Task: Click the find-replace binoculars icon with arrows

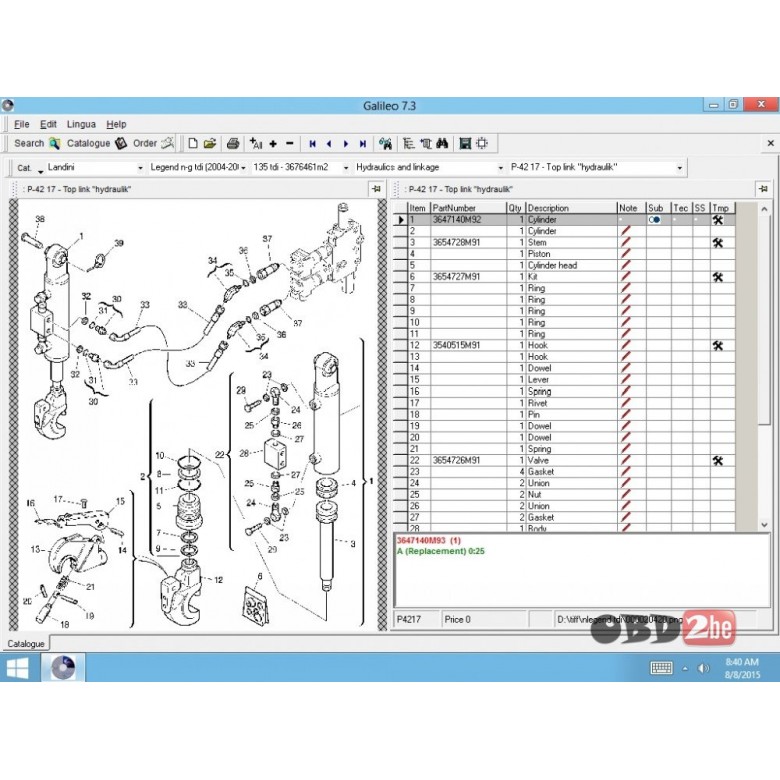Action: [x=385, y=144]
